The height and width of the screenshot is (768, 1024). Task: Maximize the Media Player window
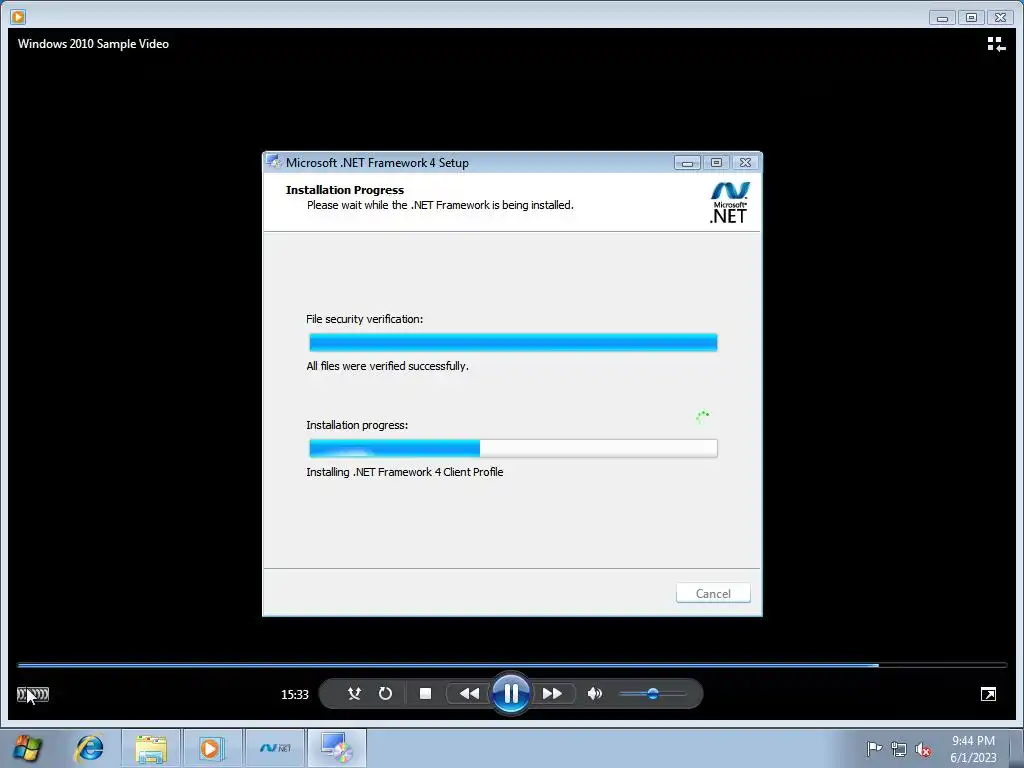[x=971, y=18]
